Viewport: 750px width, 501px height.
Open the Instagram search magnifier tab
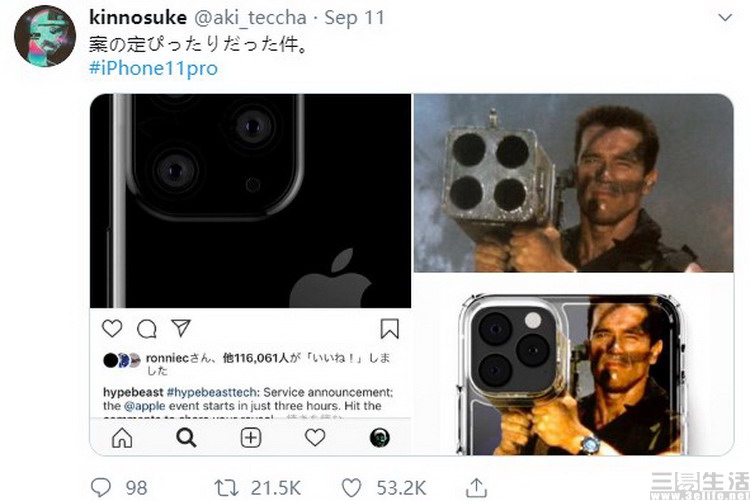tap(186, 437)
